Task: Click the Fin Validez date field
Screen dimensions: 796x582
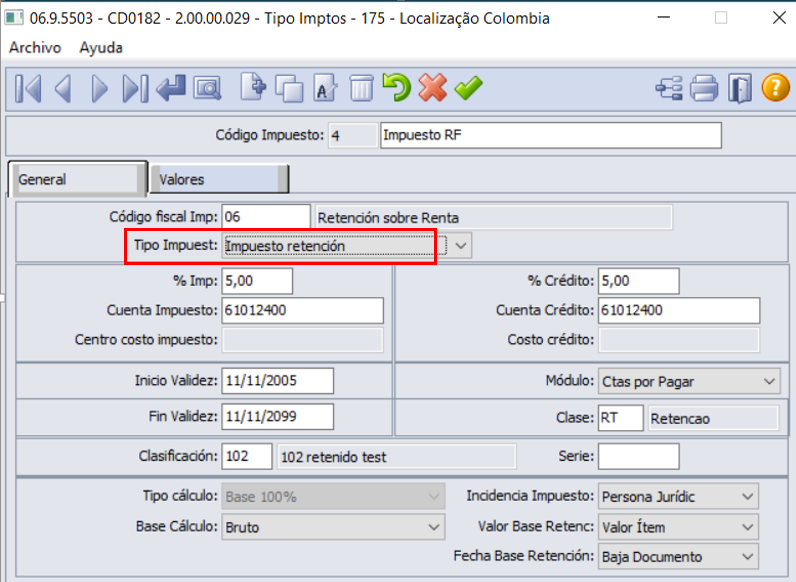Action: click(x=278, y=416)
